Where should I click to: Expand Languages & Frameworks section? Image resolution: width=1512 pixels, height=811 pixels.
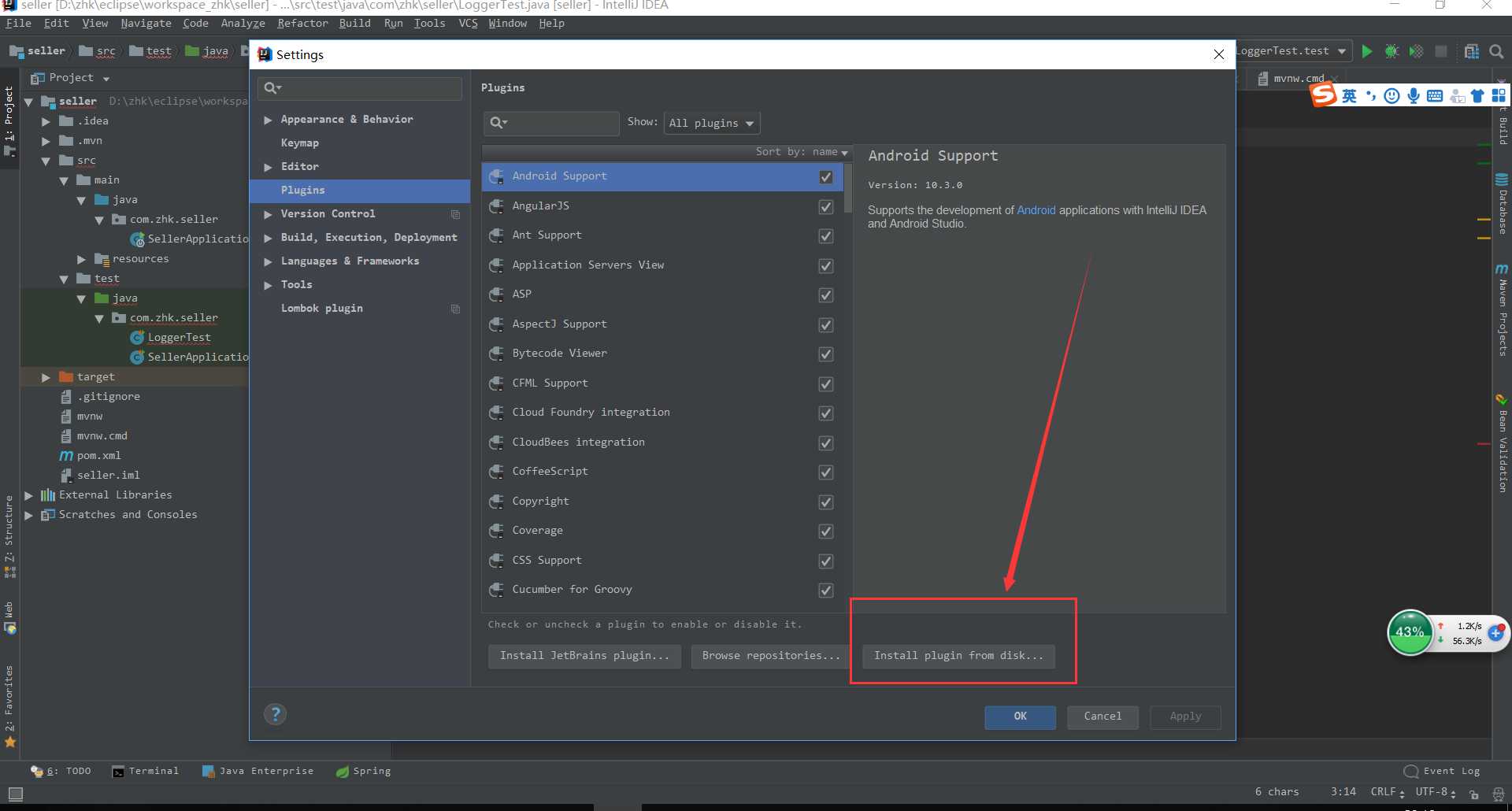[x=268, y=261]
